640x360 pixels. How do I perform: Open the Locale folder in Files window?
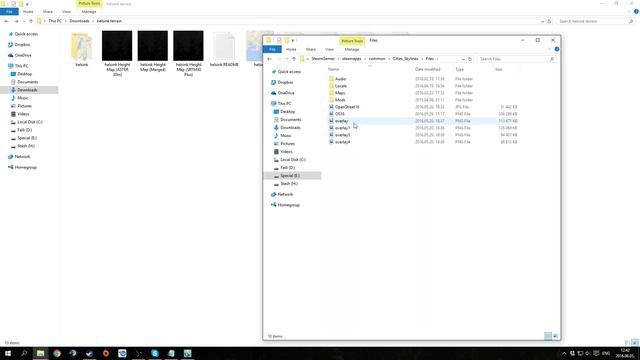coord(341,86)
